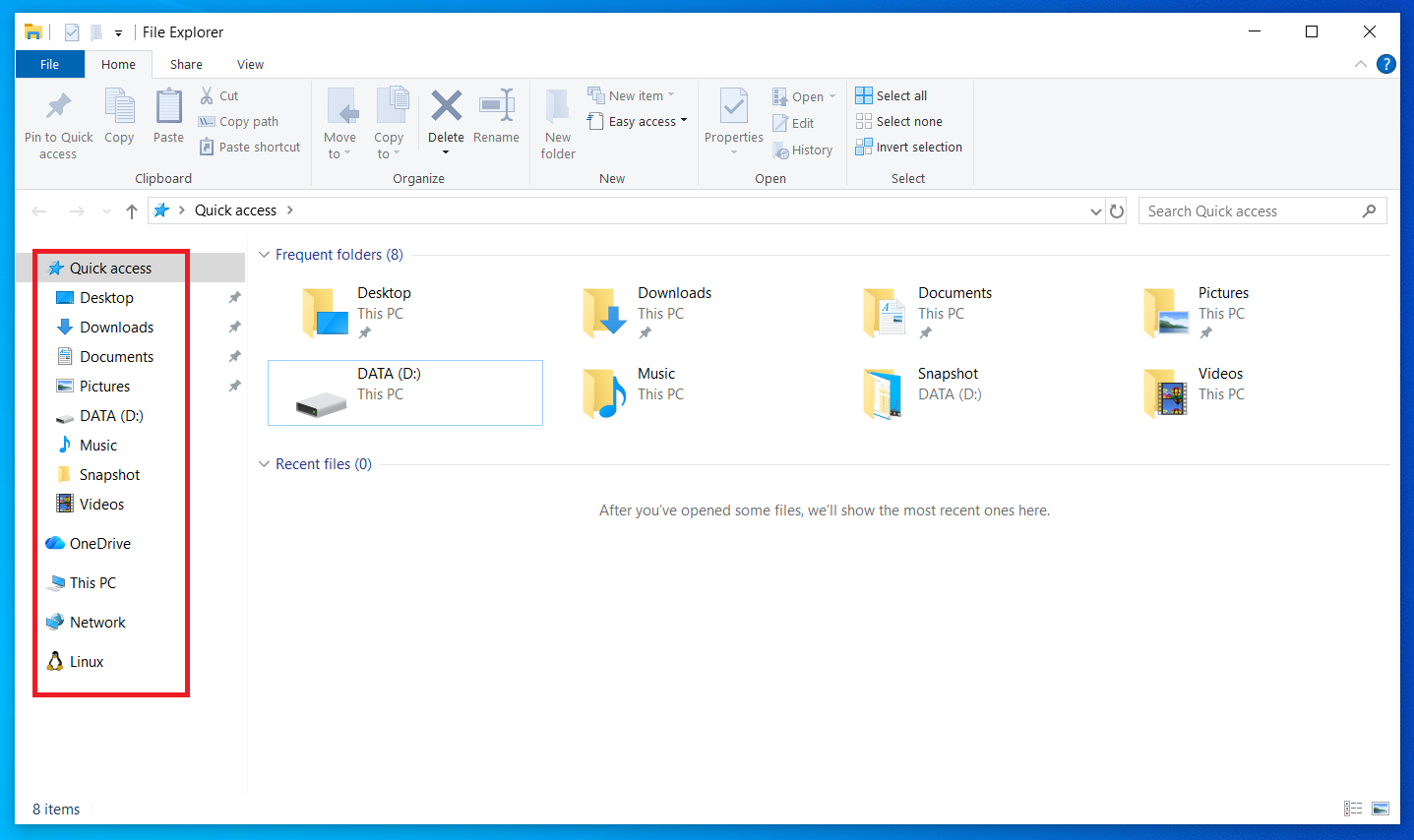Open the Open command dropdown
Screen dimensions: 1414x840
(x=832, y=96)
